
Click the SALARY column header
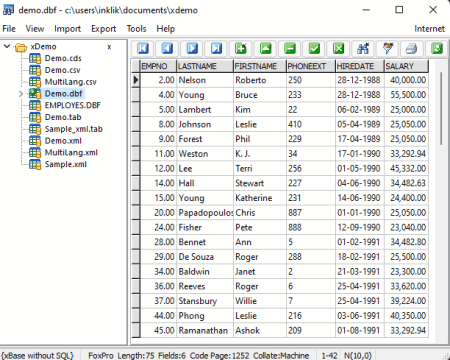406,66
